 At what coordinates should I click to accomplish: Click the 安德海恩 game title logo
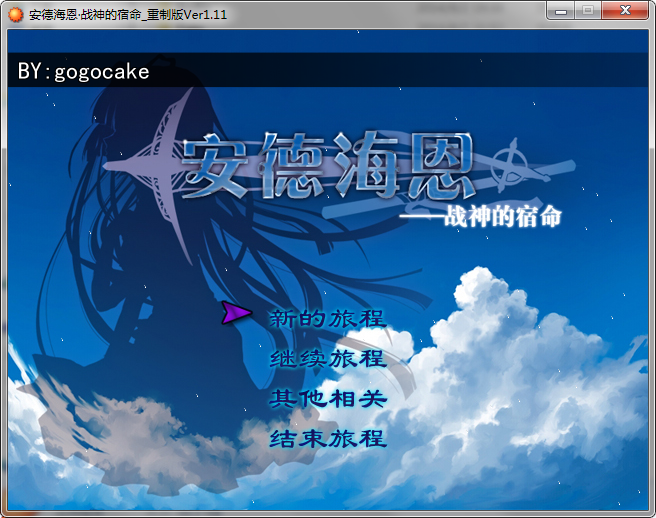pyautogui.click(x=327, y=166)
